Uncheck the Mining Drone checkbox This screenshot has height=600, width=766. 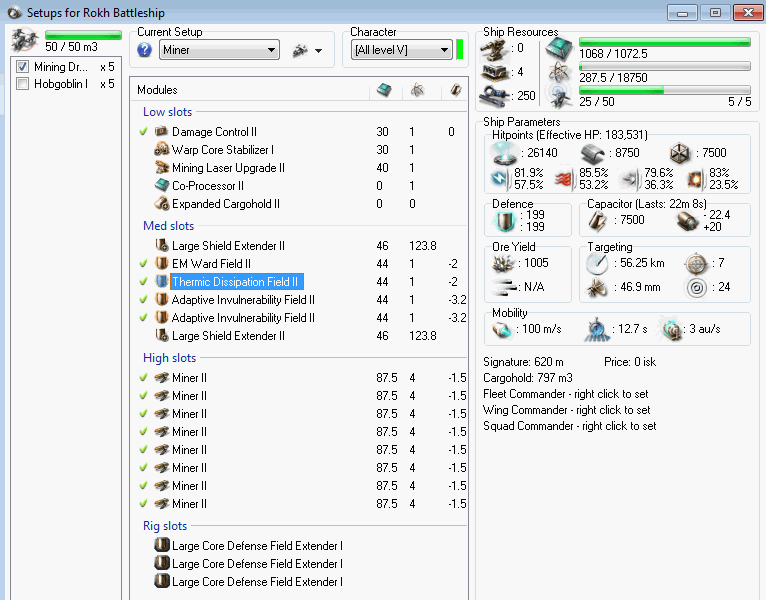point(22,66)
